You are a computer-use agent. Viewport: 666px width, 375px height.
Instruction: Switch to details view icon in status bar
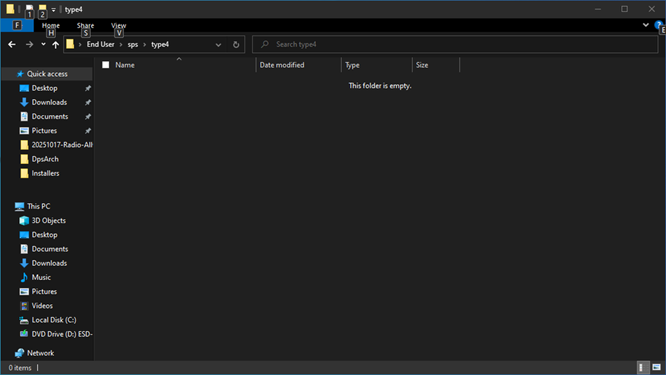[641, 367]
